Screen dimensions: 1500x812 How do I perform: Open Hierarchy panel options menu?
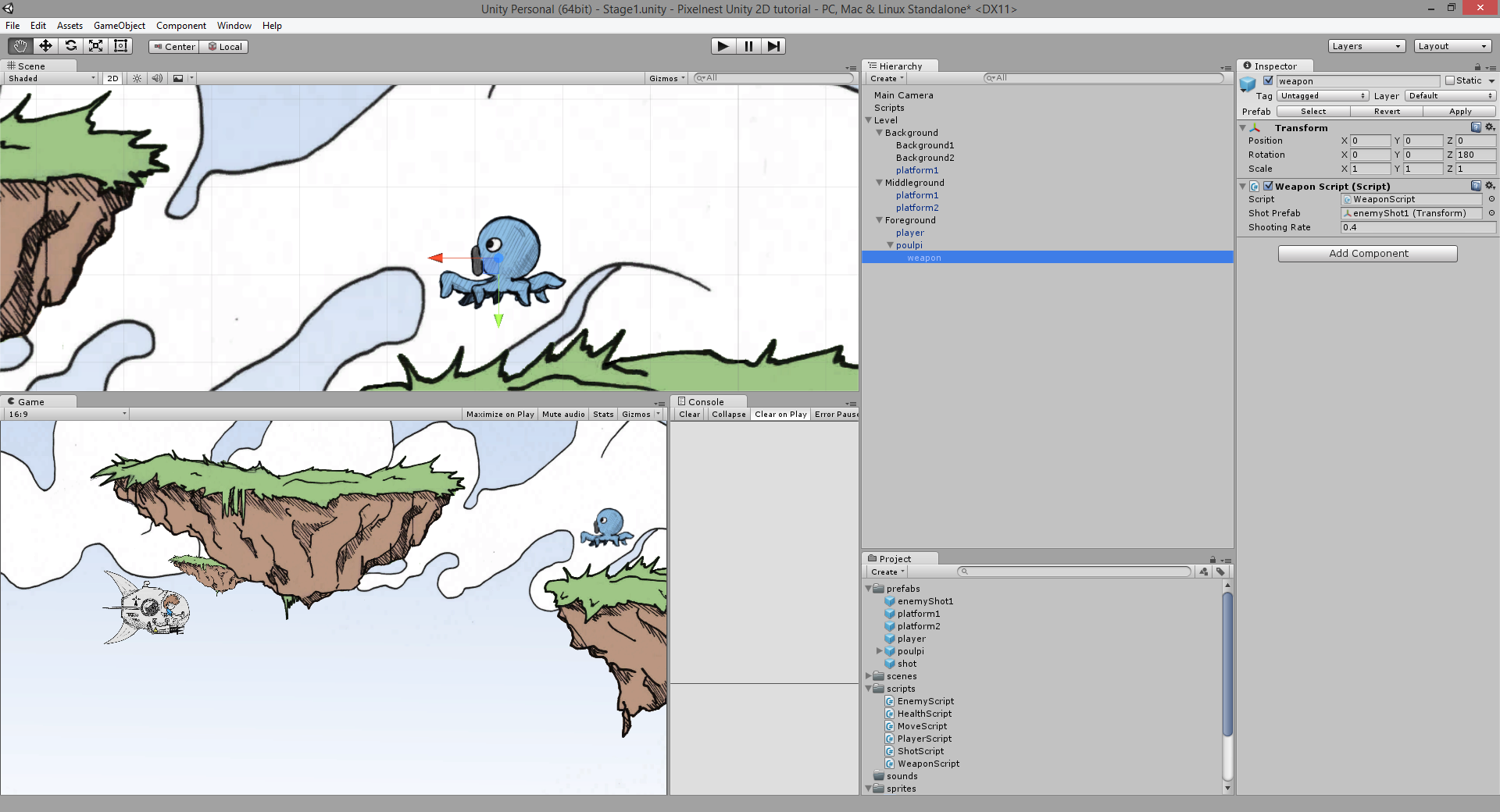coord(1226,68)
